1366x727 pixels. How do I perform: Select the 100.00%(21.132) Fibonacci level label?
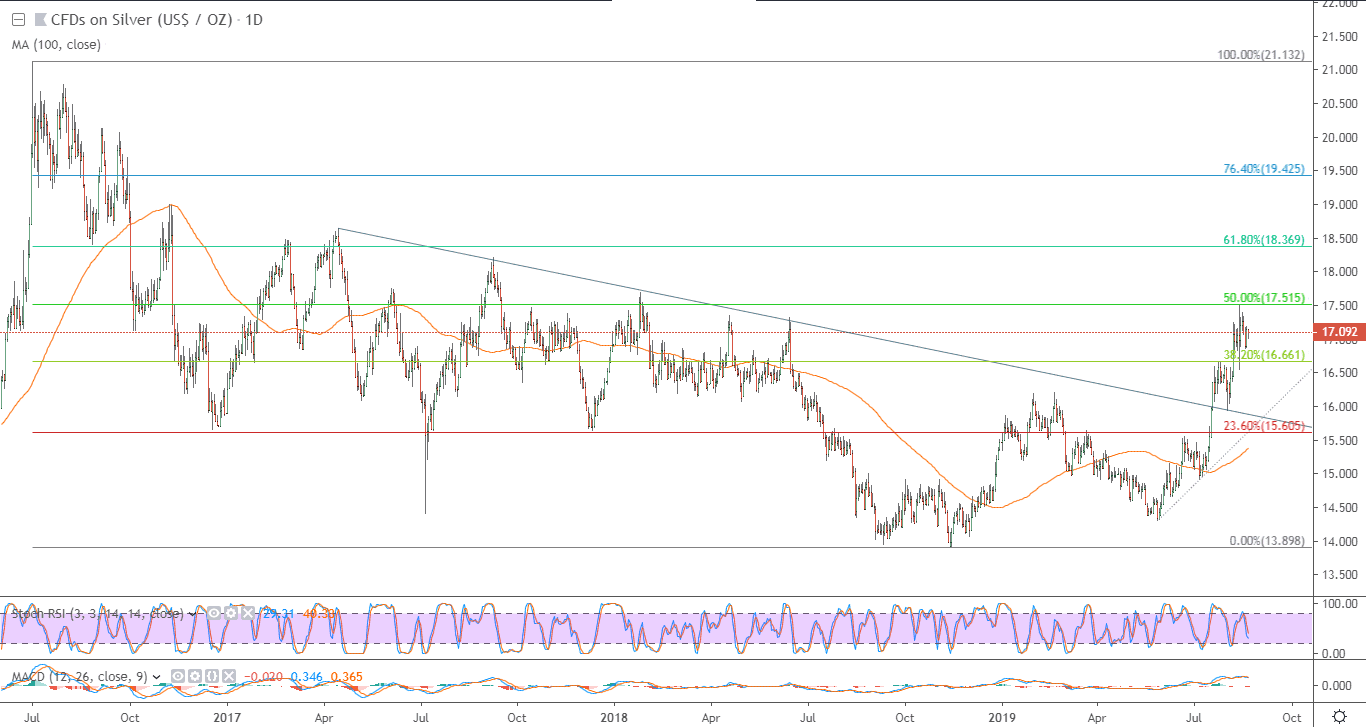coord(1261,55)
